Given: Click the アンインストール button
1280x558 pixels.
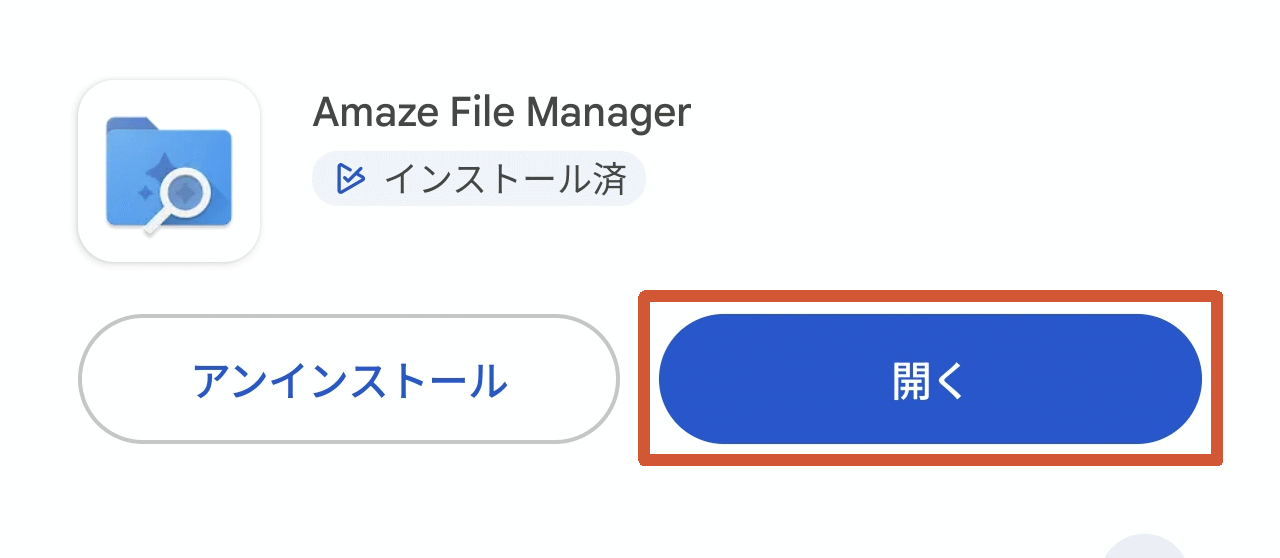Looking at the screenshot, I should (348, 379).
